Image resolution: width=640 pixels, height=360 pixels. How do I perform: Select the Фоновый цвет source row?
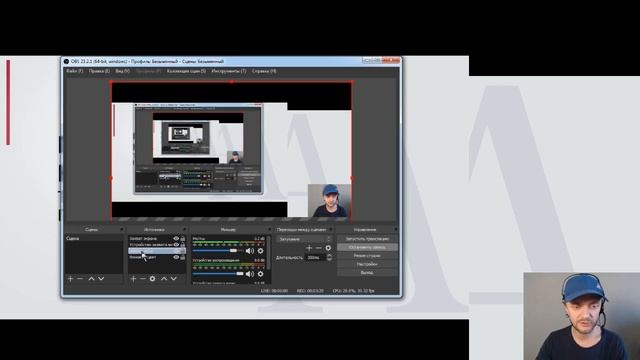coord(157,257)
